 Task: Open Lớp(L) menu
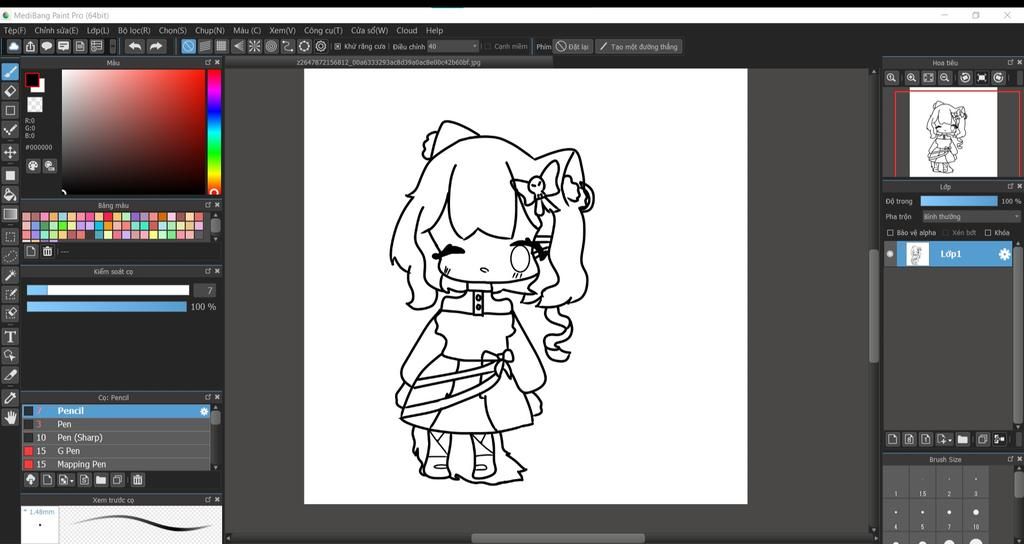[x=98, y=31]
